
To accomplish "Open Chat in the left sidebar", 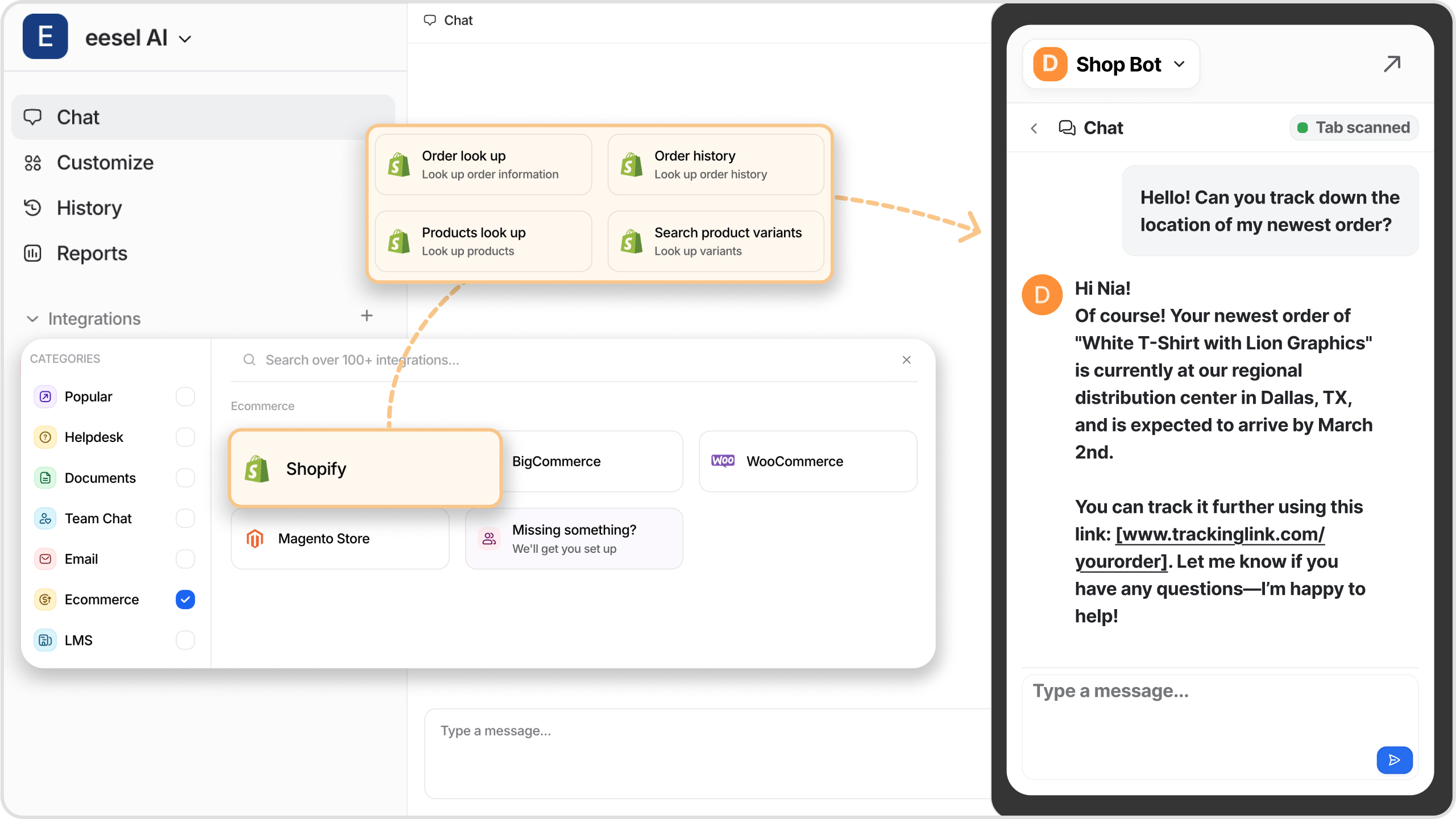I will [x=203, y=117].
